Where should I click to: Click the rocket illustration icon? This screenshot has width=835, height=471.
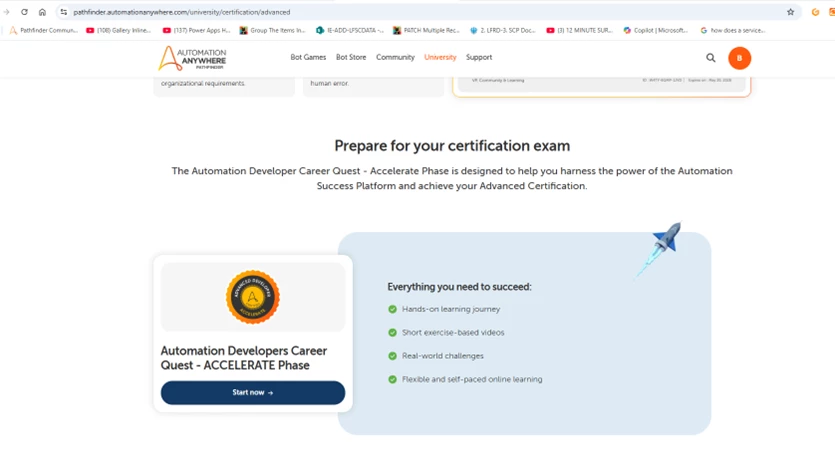(x=659, y=248)
